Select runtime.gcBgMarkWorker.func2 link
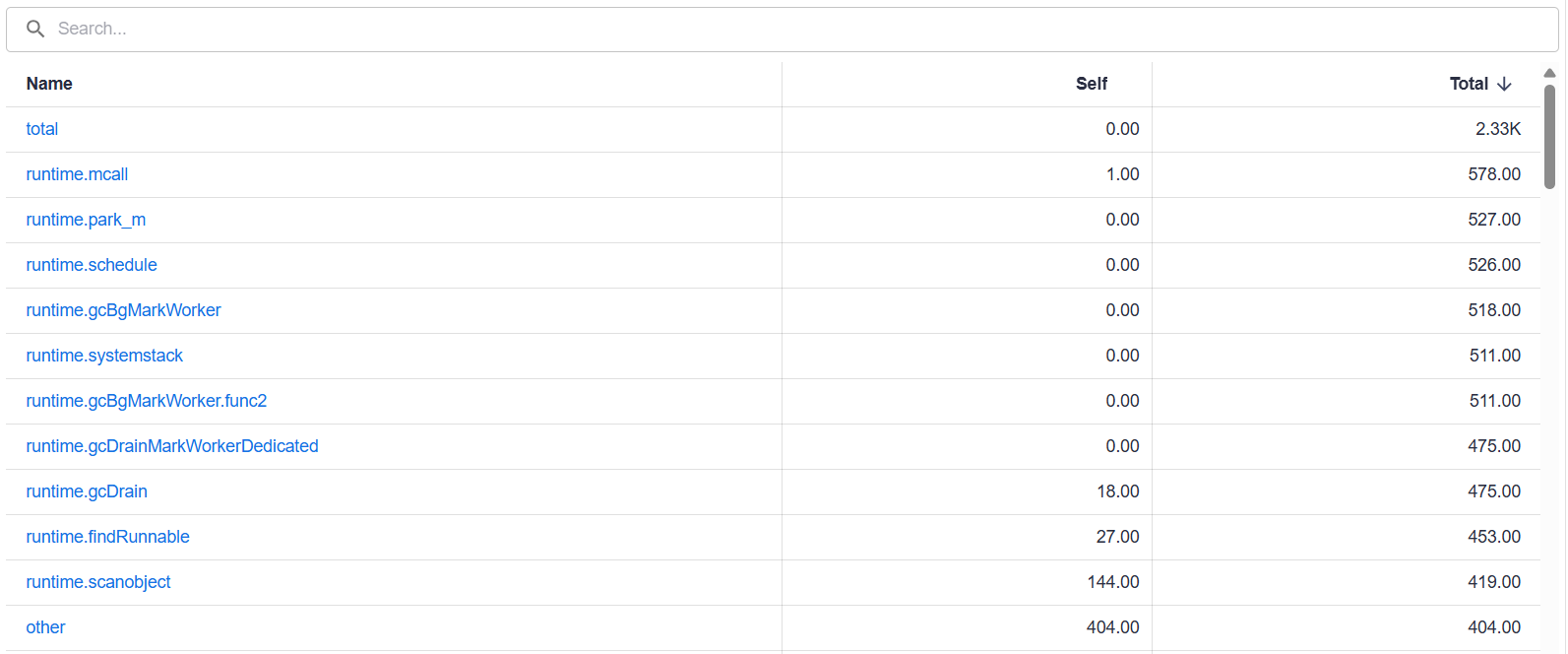The image size is (1568, 654). (147, 402)
